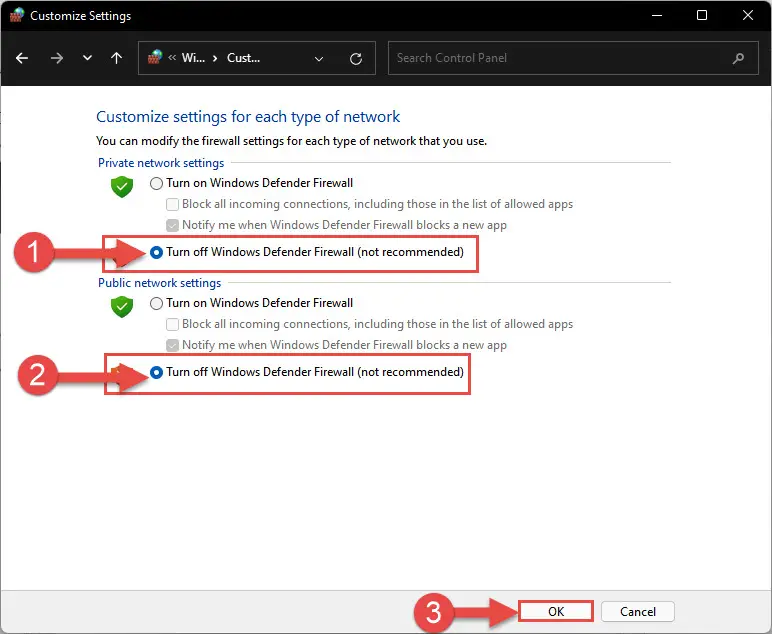This screenshot has width=772, height=634.
Task: Click the 'Cust...' breadcrumb segment
Action: [x=243, y=58]
